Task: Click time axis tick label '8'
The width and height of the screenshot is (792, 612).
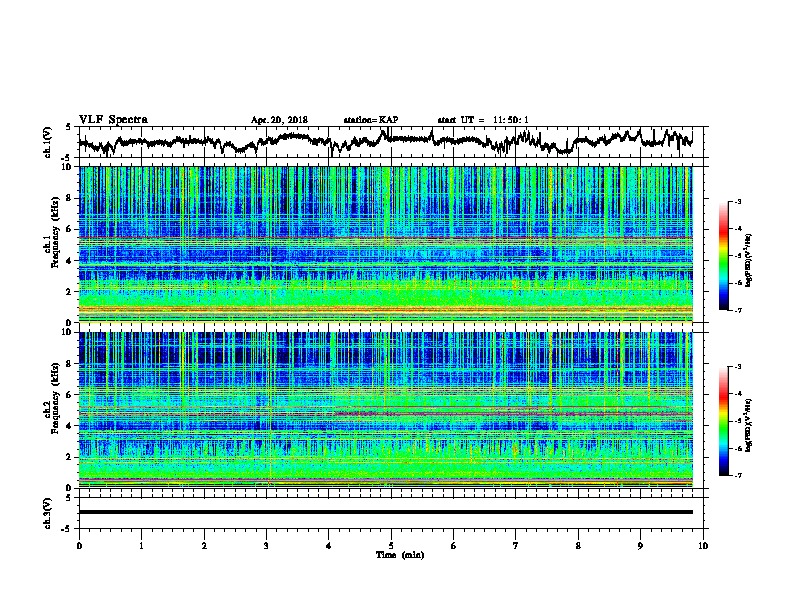Action: click(578, 545)
